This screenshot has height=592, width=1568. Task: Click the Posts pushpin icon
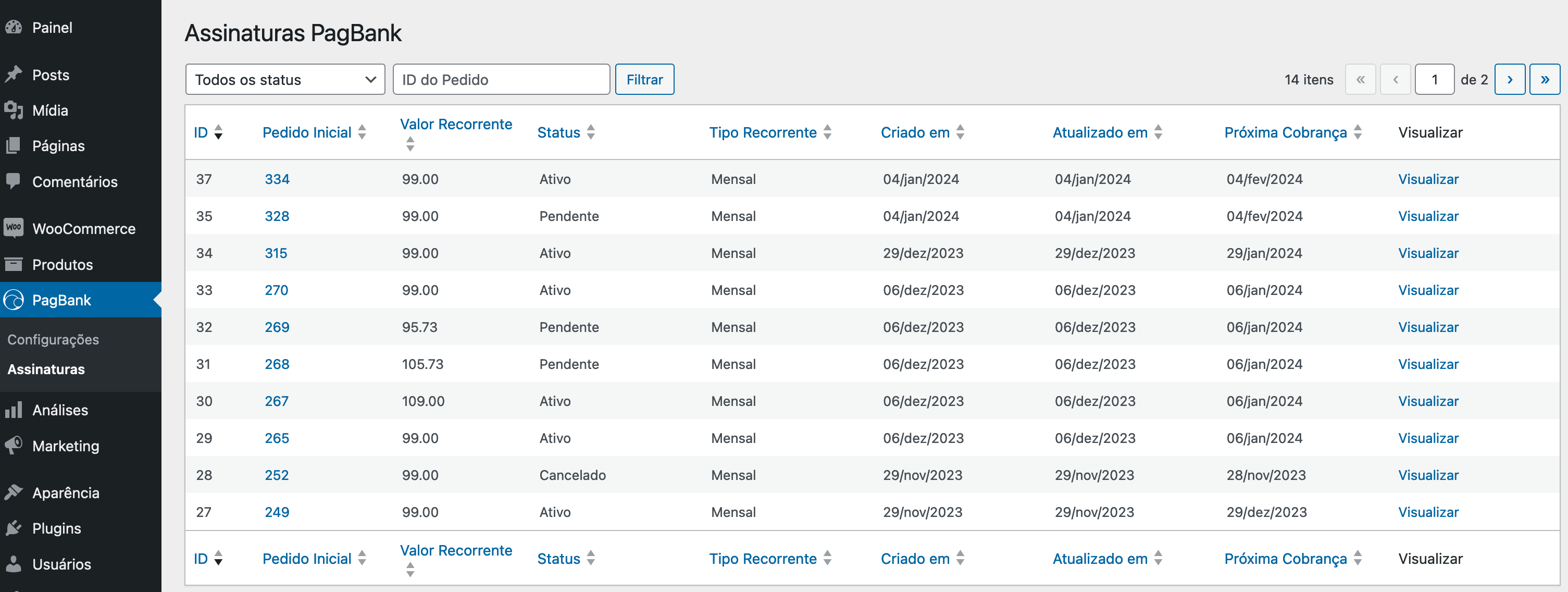(14, 75)
